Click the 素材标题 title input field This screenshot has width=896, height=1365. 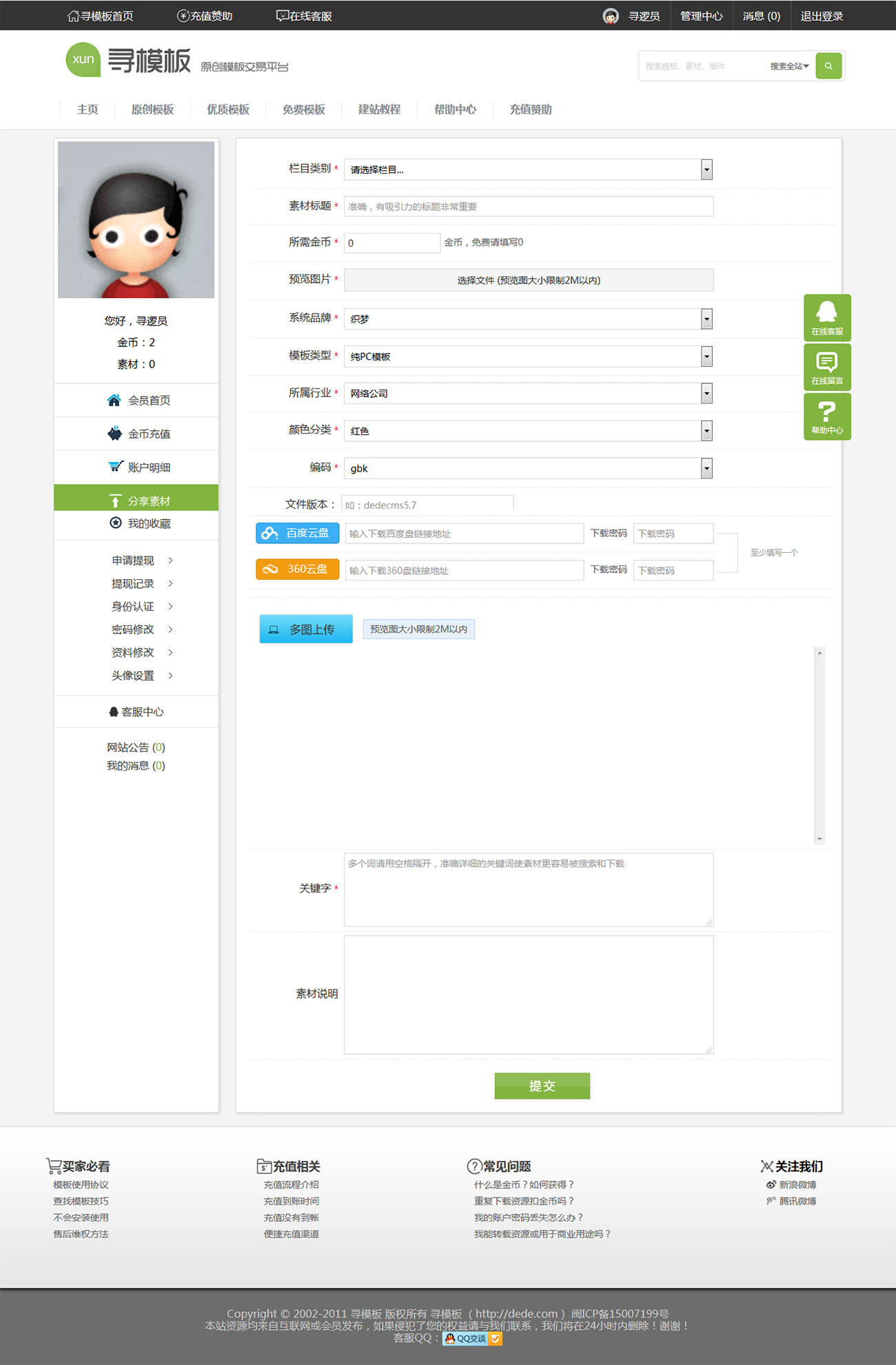(528, 207)
